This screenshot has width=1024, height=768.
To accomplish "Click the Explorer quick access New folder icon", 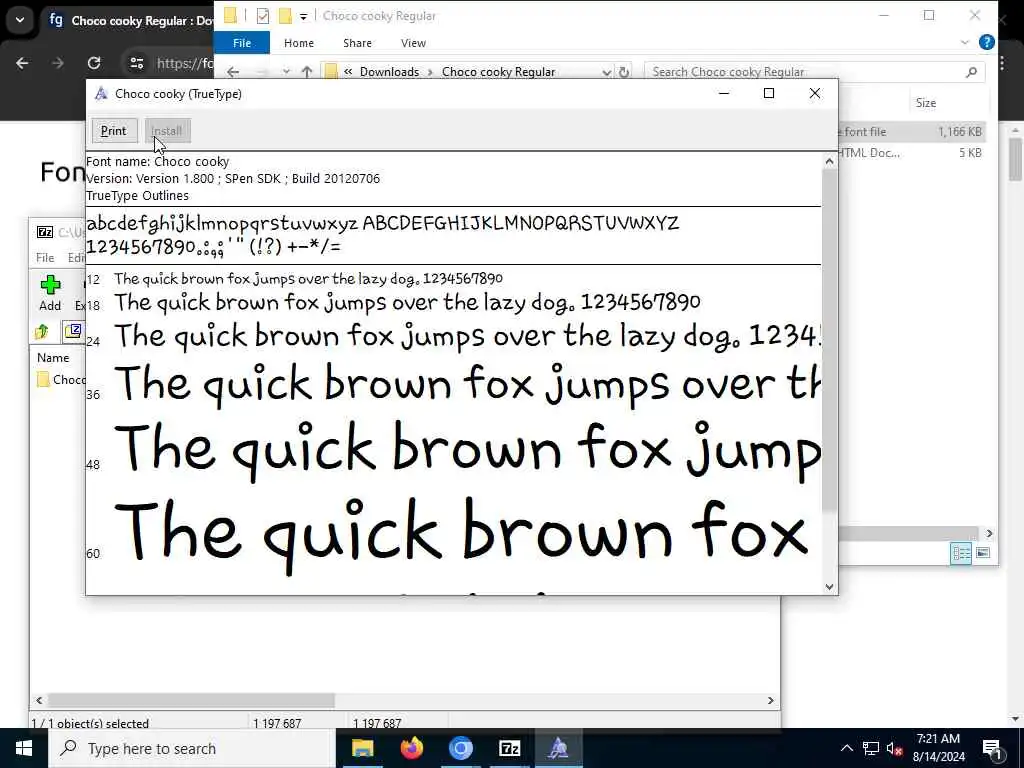I will (285, 16).
